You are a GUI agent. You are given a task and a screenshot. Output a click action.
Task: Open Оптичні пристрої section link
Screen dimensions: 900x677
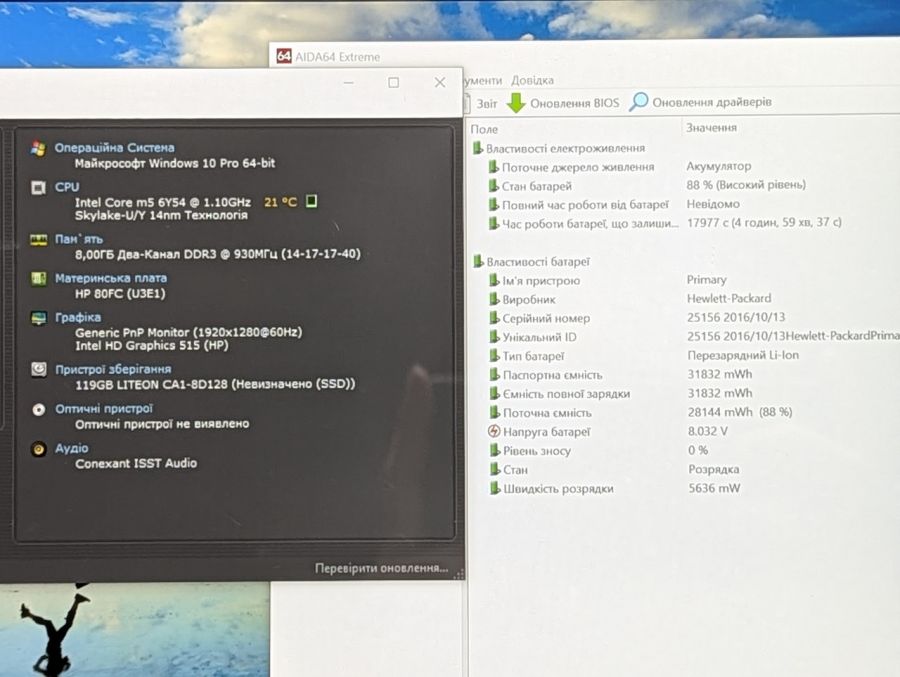point(103,408)
